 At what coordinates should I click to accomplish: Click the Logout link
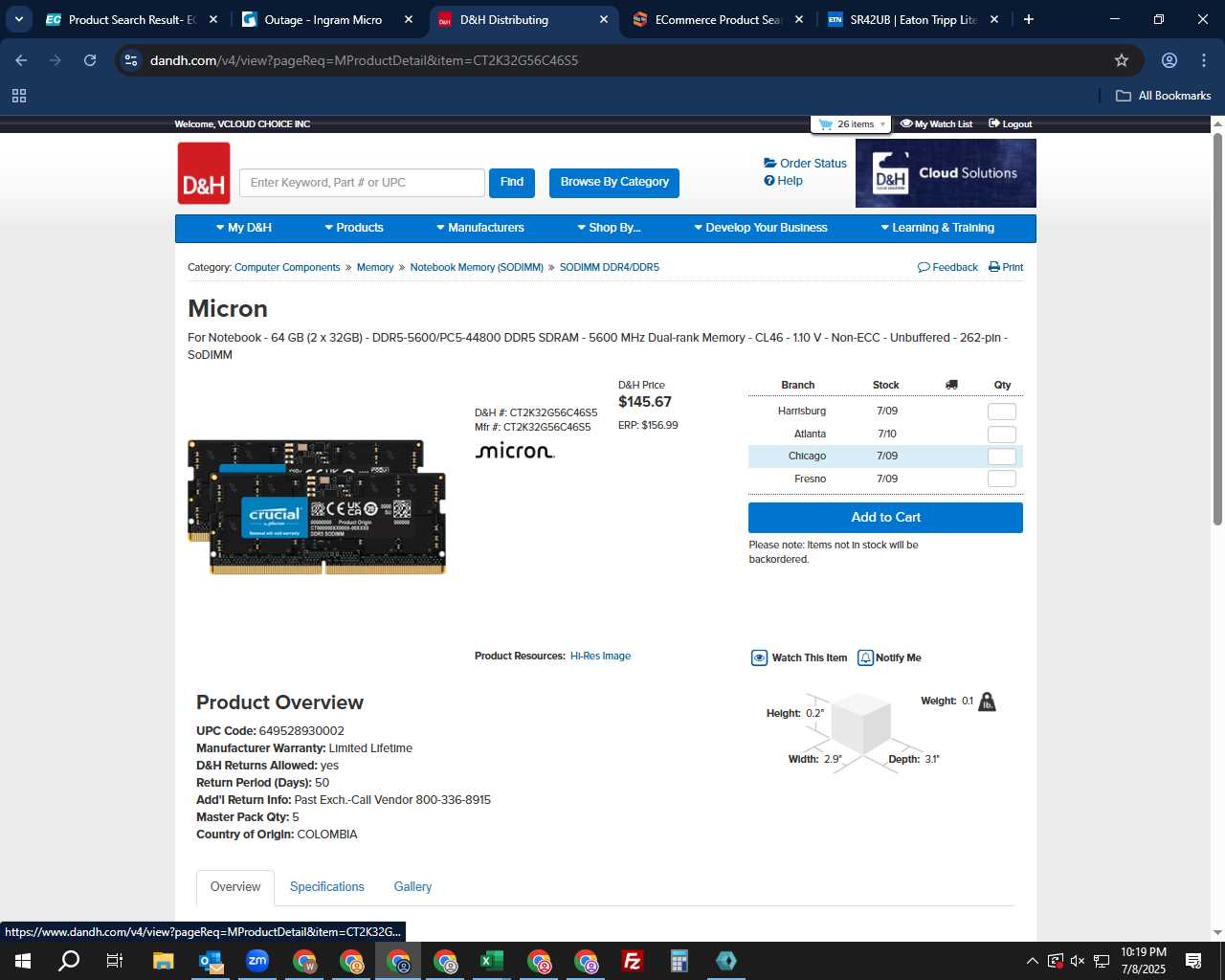[1010, 124]
